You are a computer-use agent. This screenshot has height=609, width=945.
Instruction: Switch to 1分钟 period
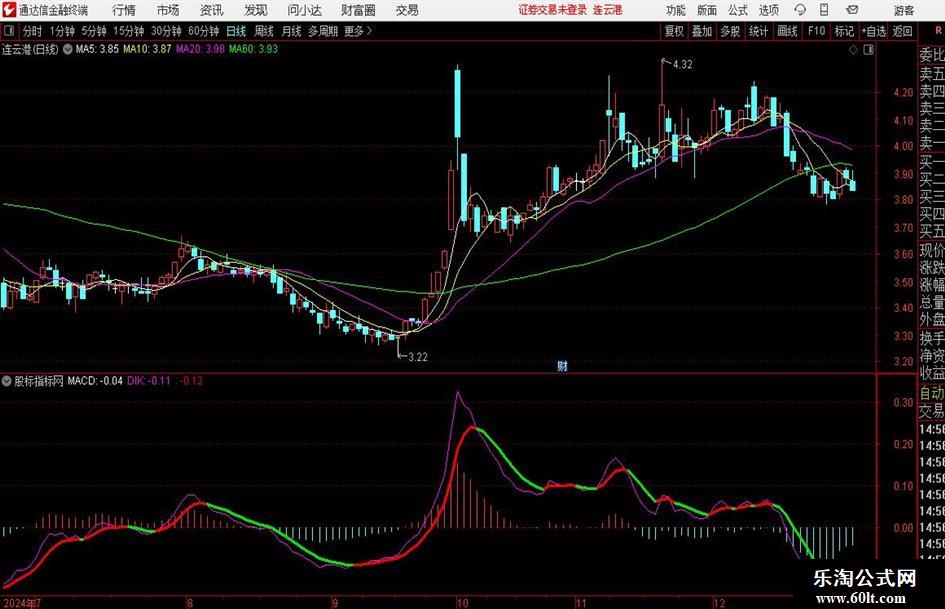tap(62, 31)
